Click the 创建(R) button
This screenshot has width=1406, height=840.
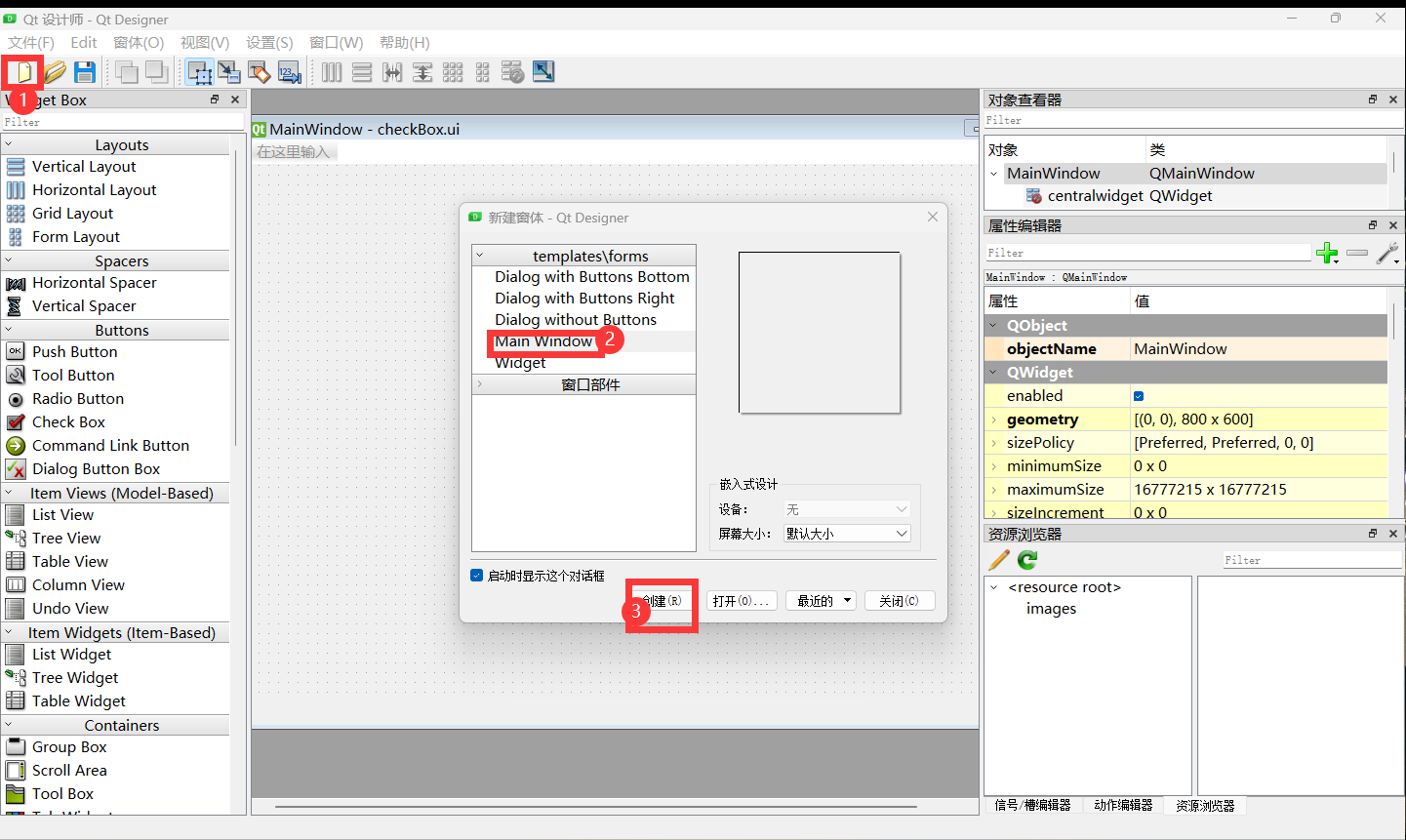click(662, 601)
